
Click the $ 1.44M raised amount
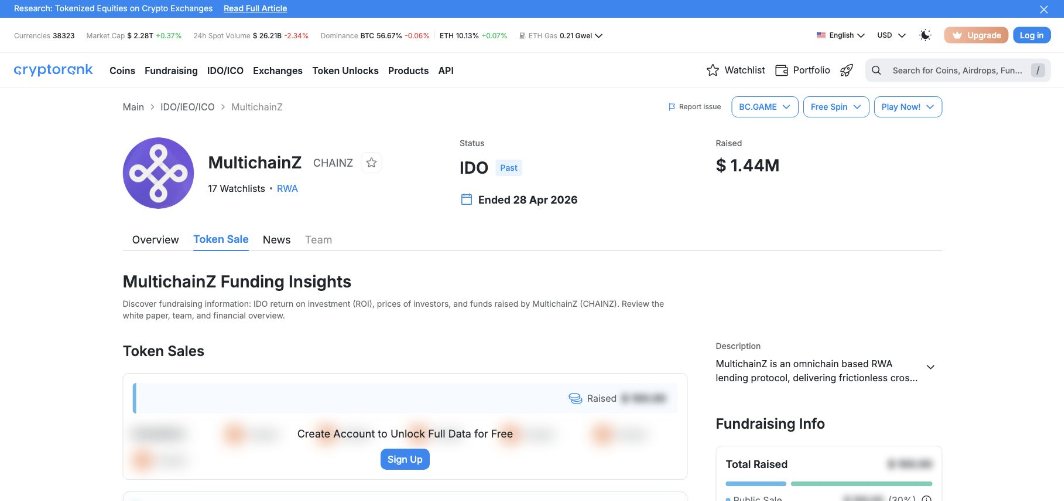[747, 166]
